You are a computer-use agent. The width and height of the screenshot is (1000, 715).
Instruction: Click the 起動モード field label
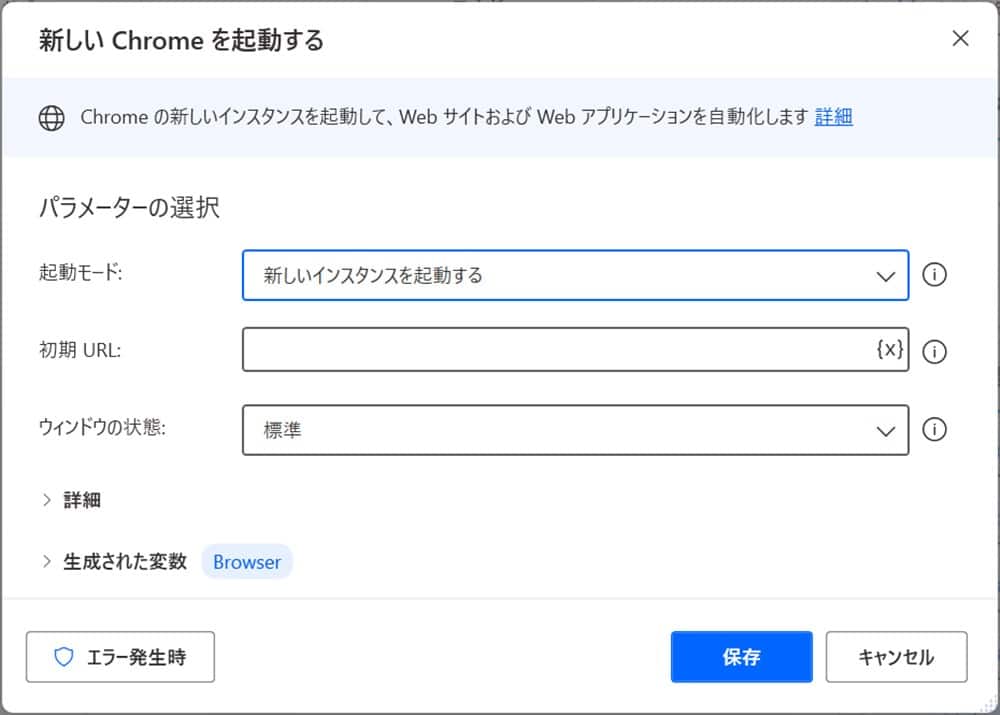80,273
